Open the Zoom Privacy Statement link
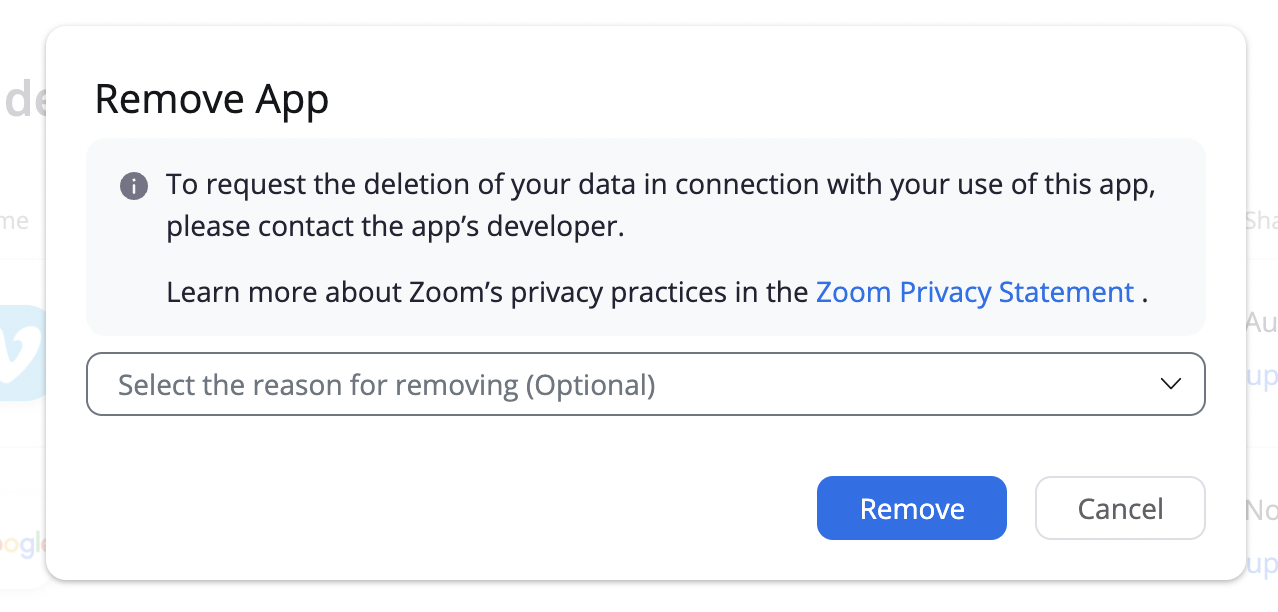 point(975,292)
